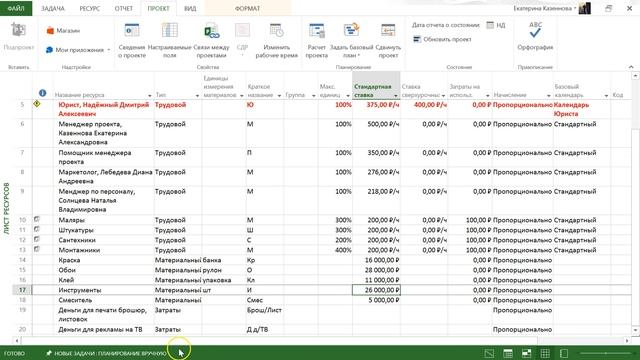Click horizontal scrollbar left arrow

tap(17, 340)
